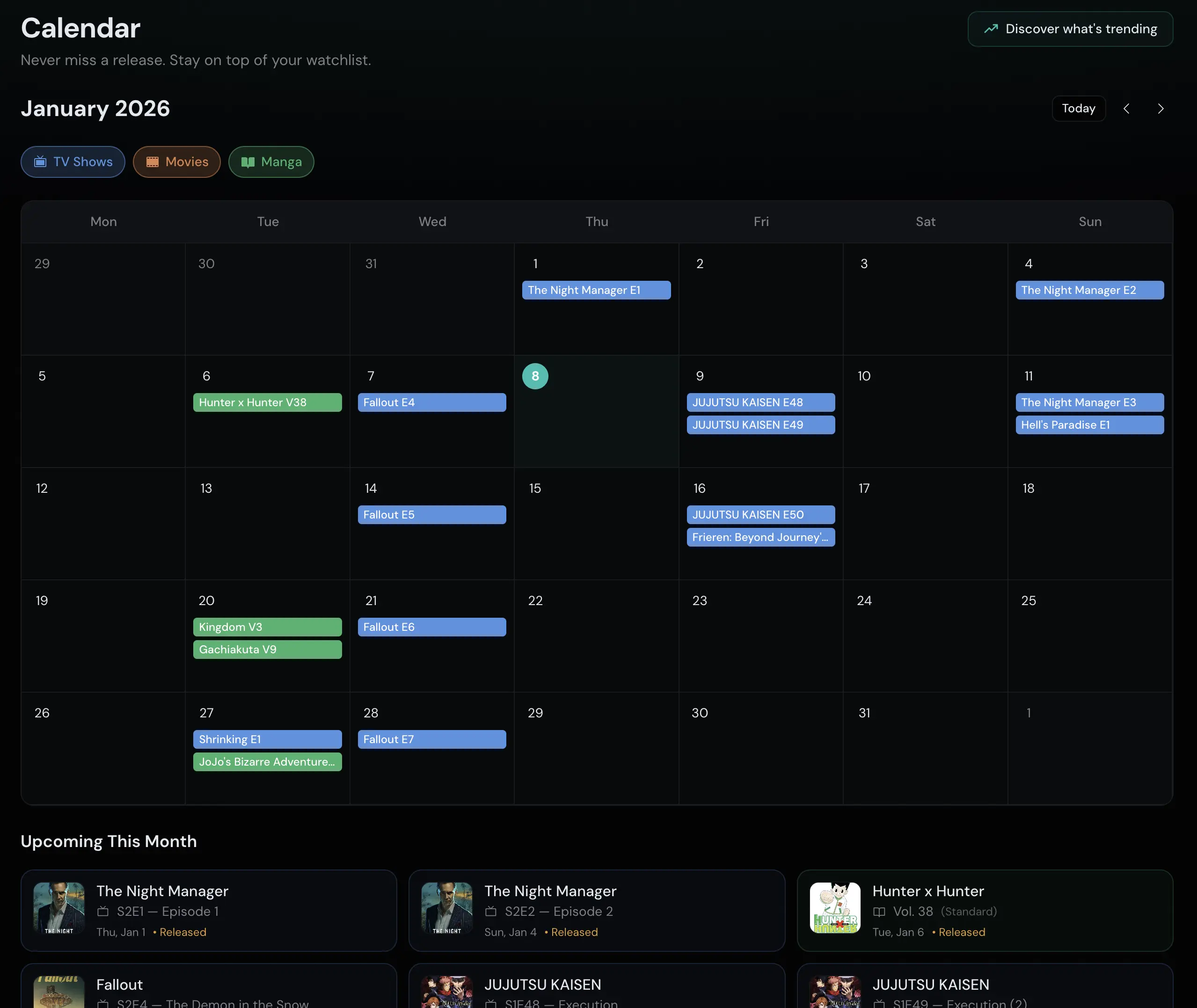Image resolution: width=1197 pixels, height=1008 pixels.
Task: Click the January 2026 heading
Action: pyautogui.click(x=95, y=109)
